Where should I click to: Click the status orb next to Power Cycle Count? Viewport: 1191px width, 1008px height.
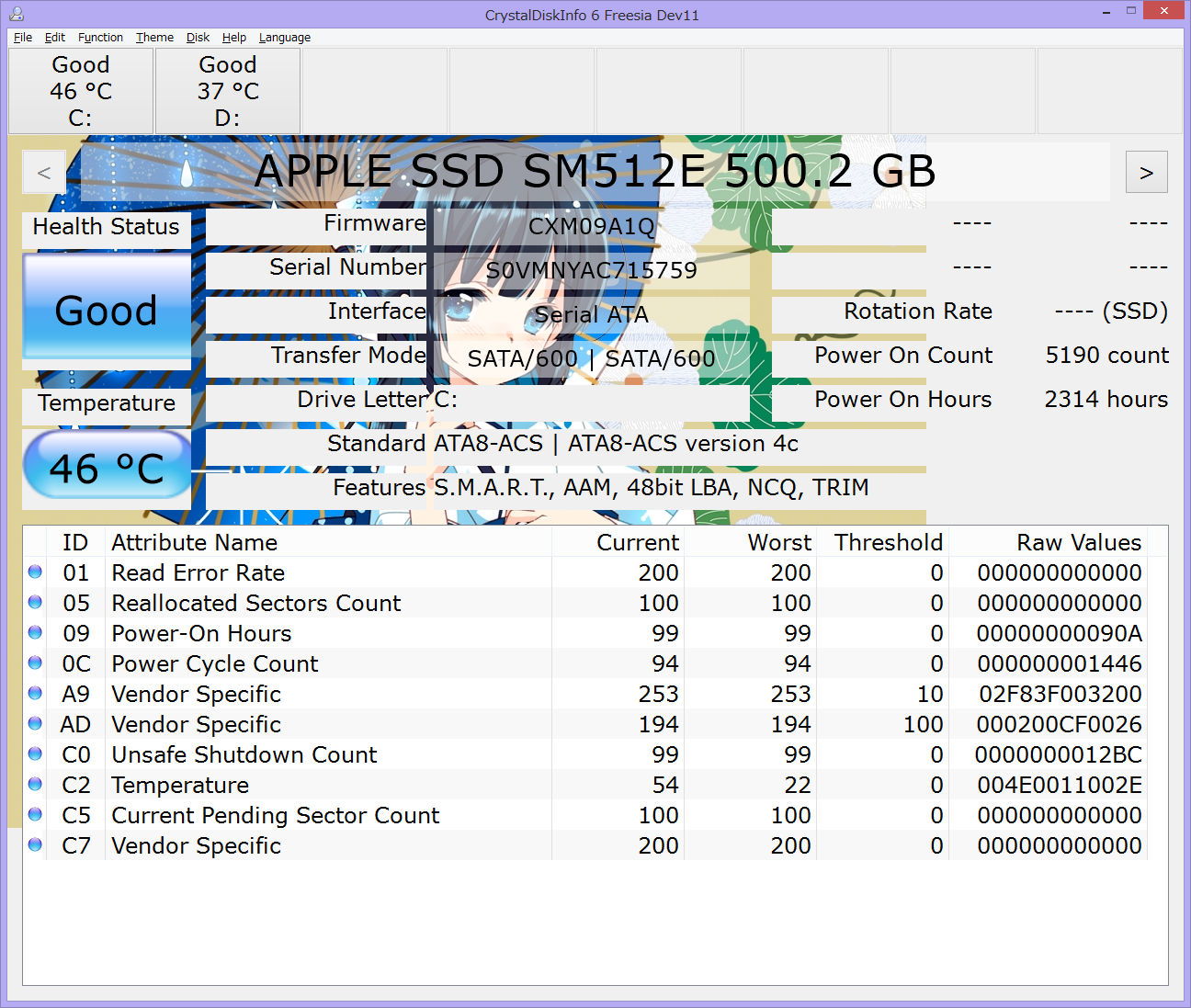coord(35,663)
